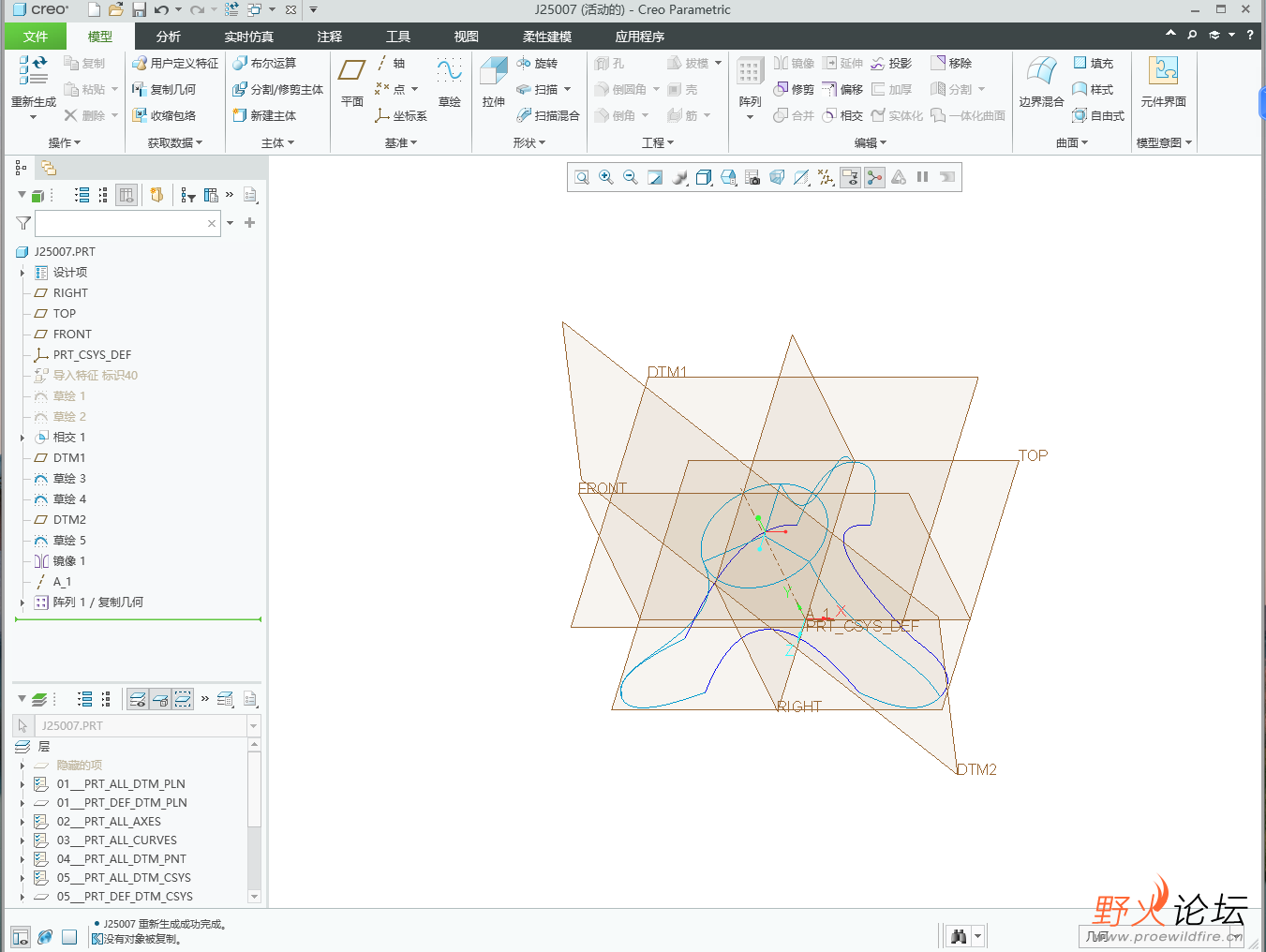Click the Freestyle (自由式) tool
The height and width of the screenshot is (952, 1266).
coord(1098,115)
